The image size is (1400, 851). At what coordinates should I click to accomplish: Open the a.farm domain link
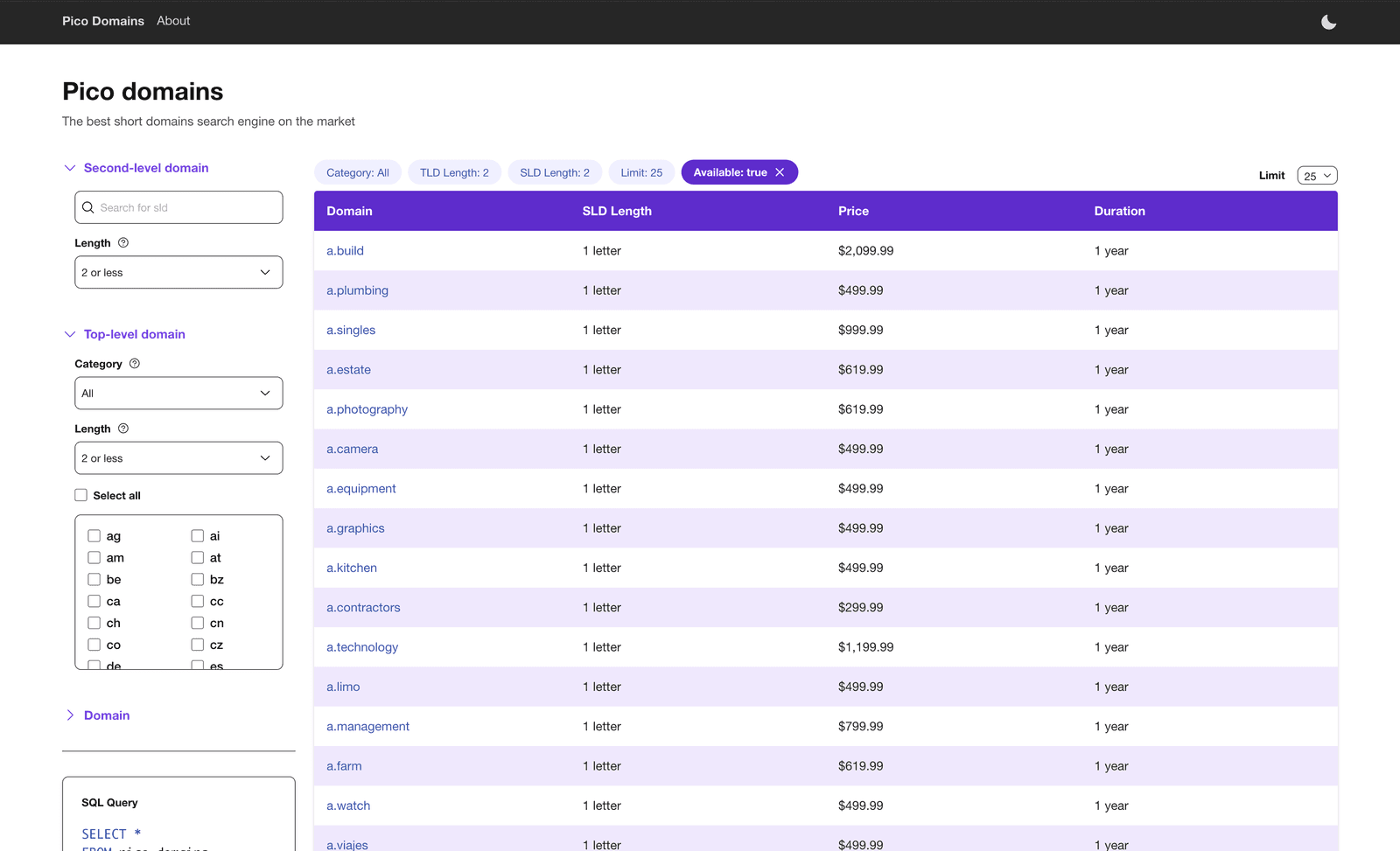(344, 766)
